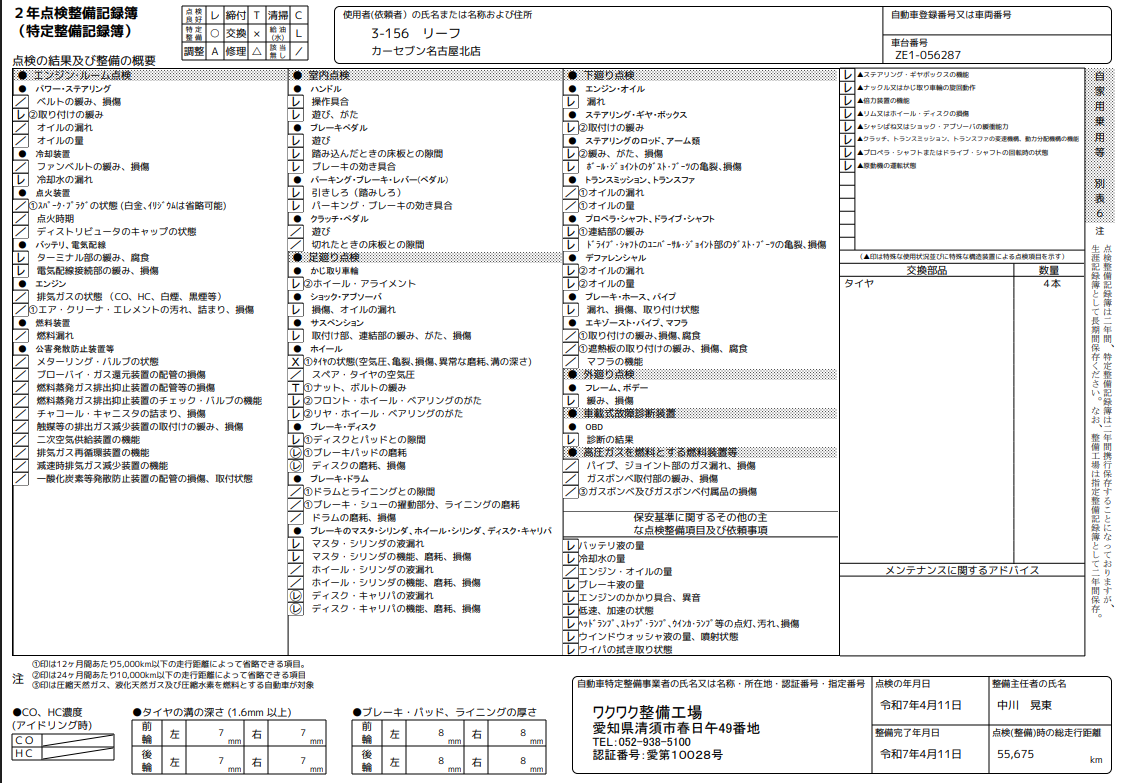The height and width of the screenshot is (783, 1122).
Task: Toggle the チャコール・キャニスタの詰まり、損傷 checkbox
Action: pyautogui.click(x=21, y=414)
